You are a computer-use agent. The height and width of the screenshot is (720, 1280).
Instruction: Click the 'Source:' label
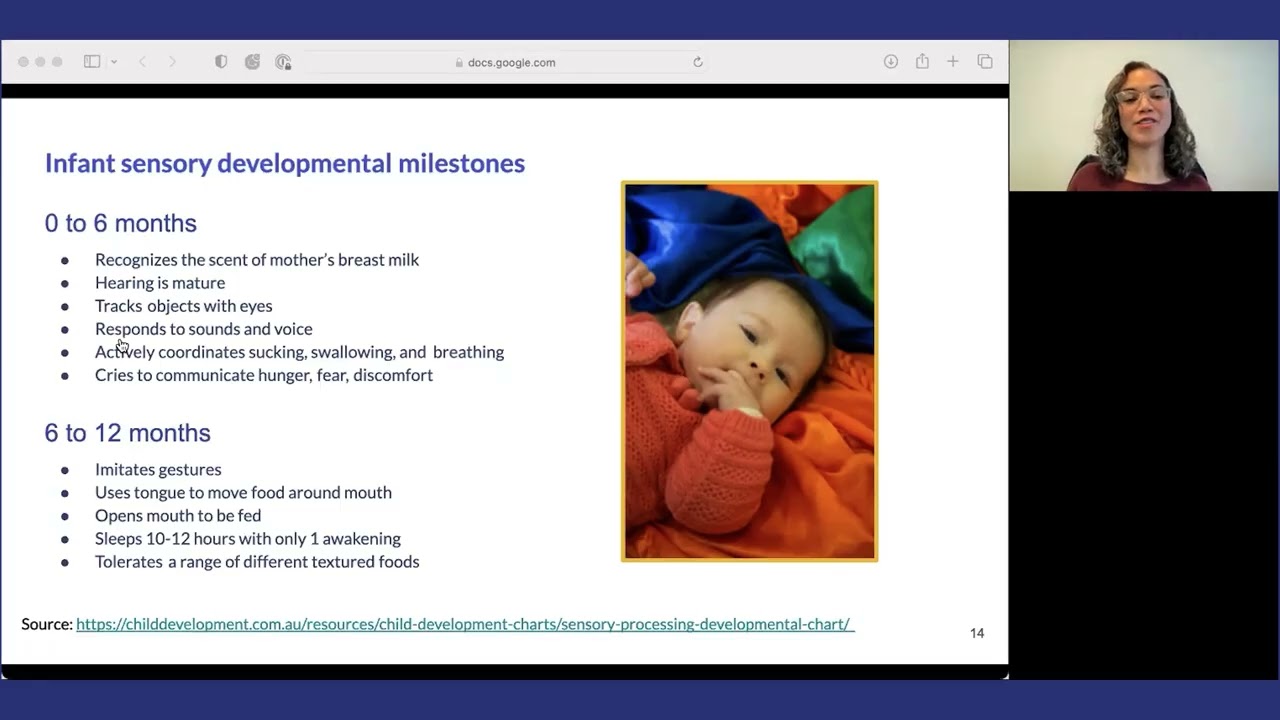tap(47, 624)
